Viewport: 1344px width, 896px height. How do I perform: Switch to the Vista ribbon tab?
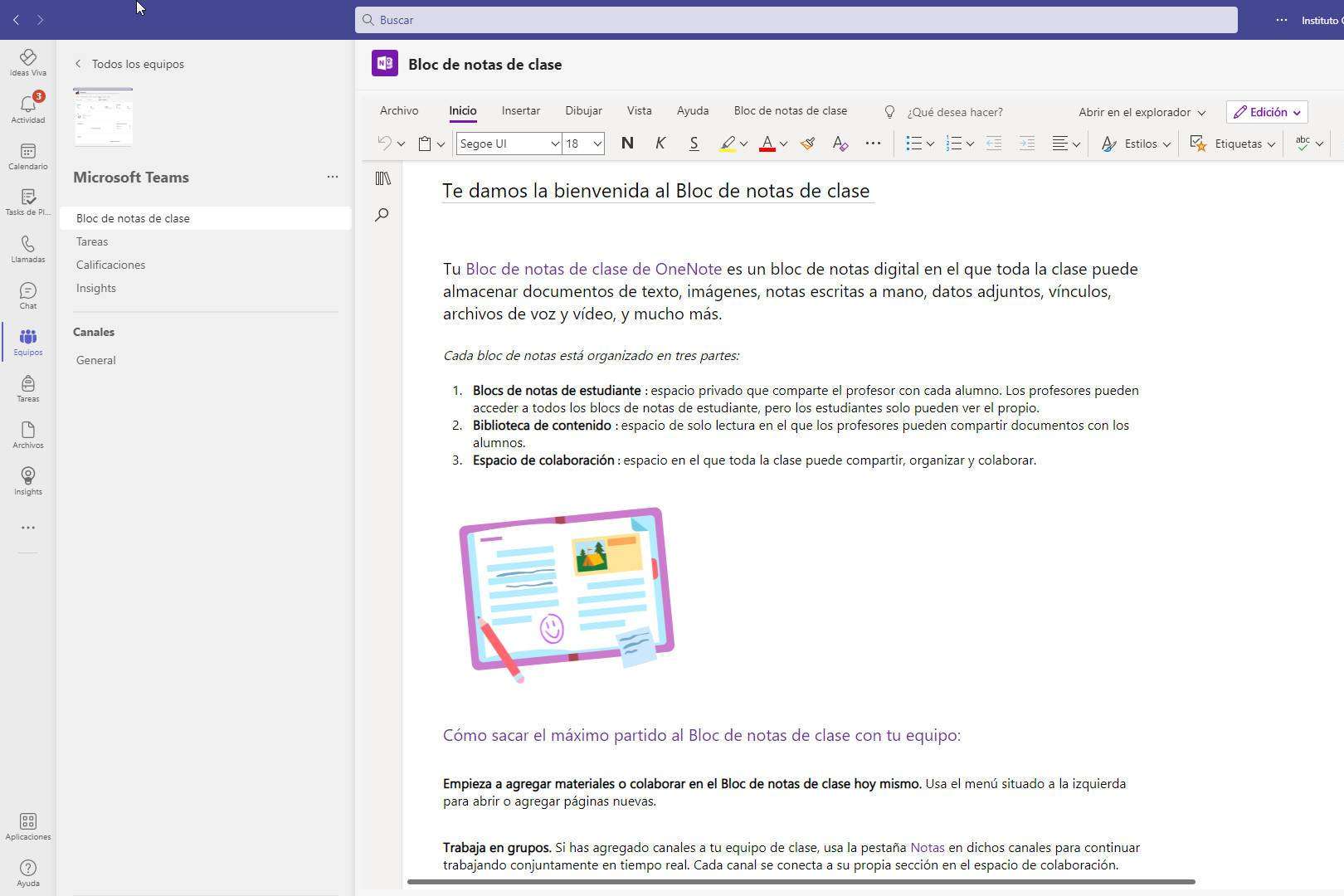(x=640, y=111)
